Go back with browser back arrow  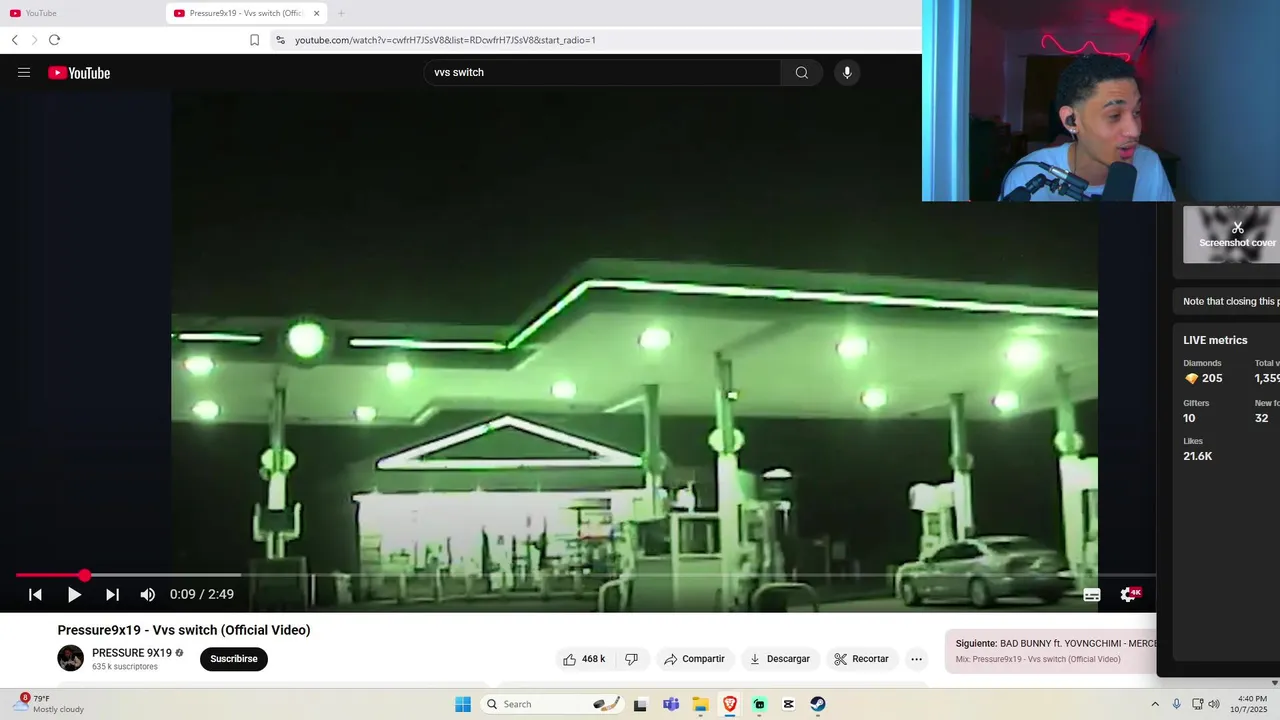(x=15, y=40)
